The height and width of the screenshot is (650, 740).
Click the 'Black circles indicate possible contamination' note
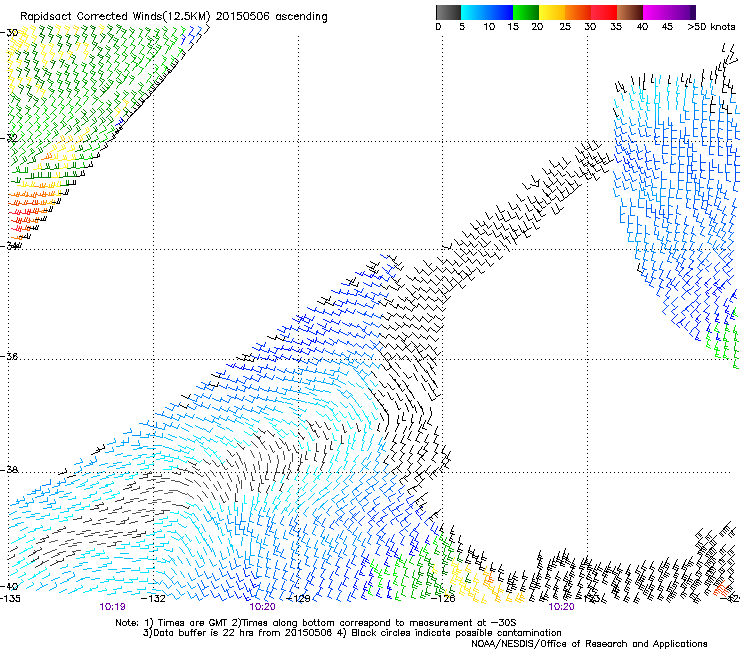454,633
